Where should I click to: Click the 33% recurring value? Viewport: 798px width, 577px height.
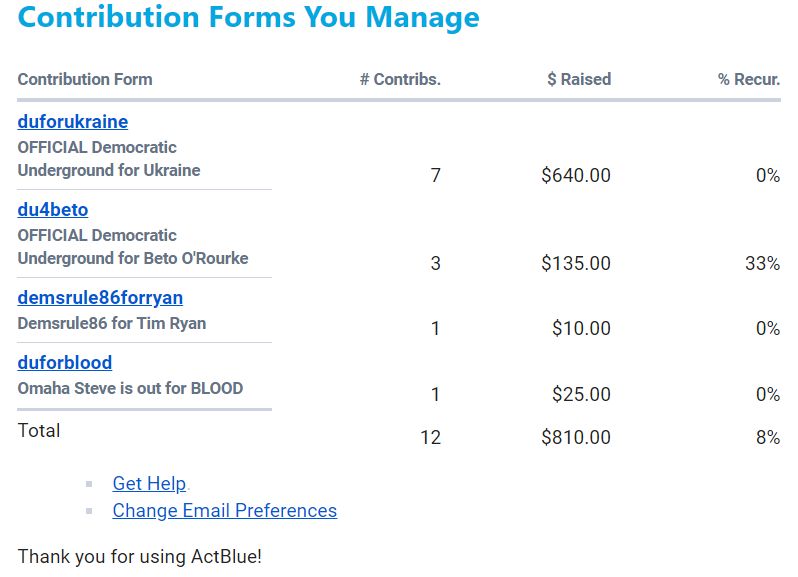coord(762,264)
